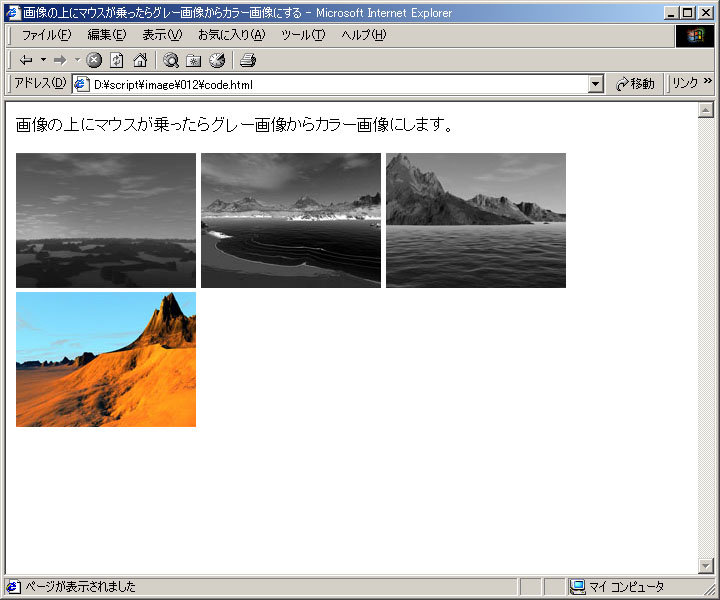Open the ツール(T) menu
Image resolution: width=720 pixels, height=600 pixels.
tap(303, 35)
